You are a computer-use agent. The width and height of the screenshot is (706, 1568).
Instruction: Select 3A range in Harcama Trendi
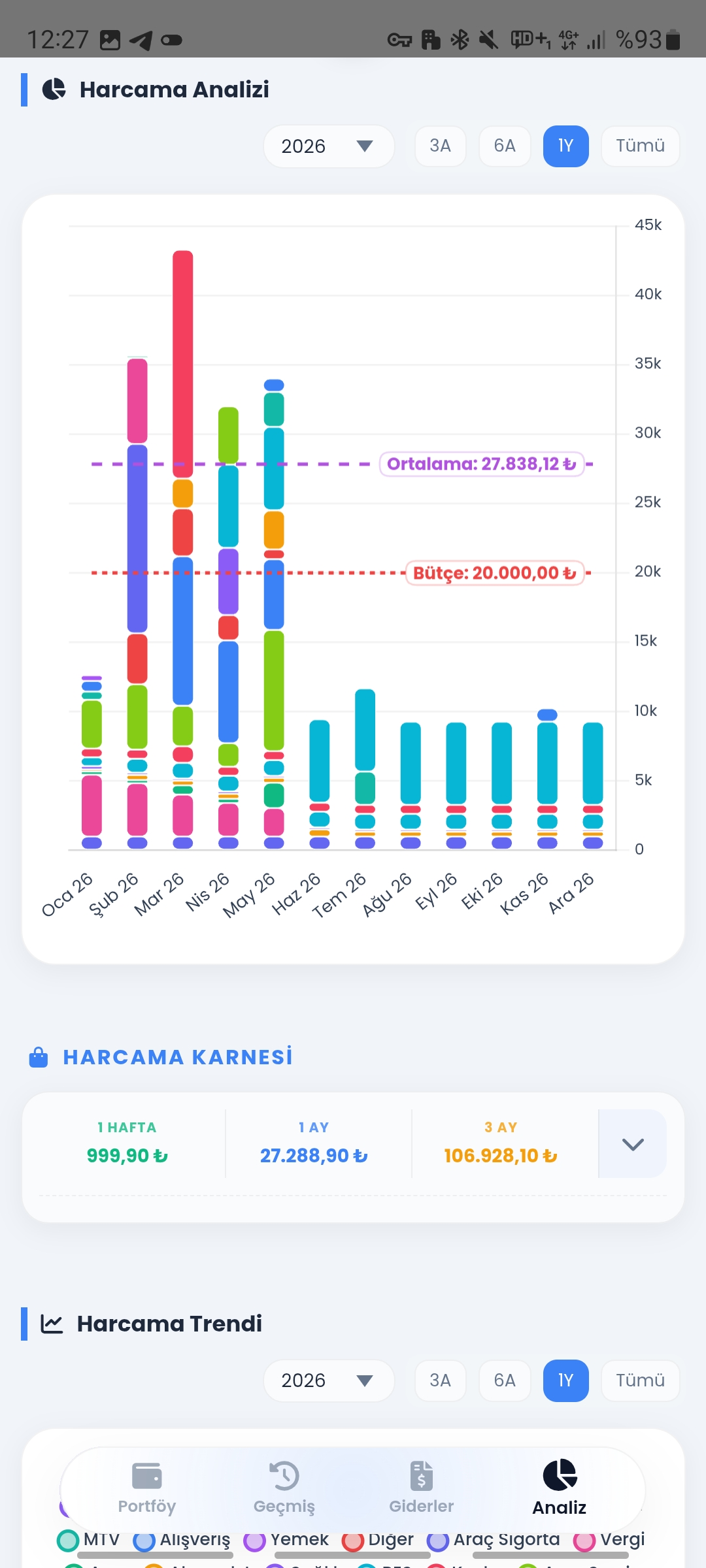pos(441,1380)
